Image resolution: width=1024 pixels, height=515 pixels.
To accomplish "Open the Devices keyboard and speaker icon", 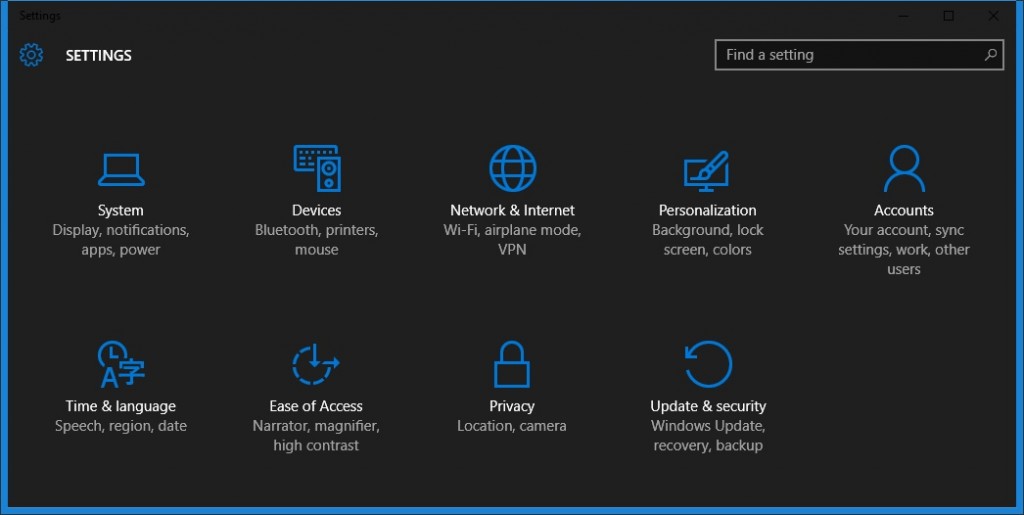I will (317, 168).
